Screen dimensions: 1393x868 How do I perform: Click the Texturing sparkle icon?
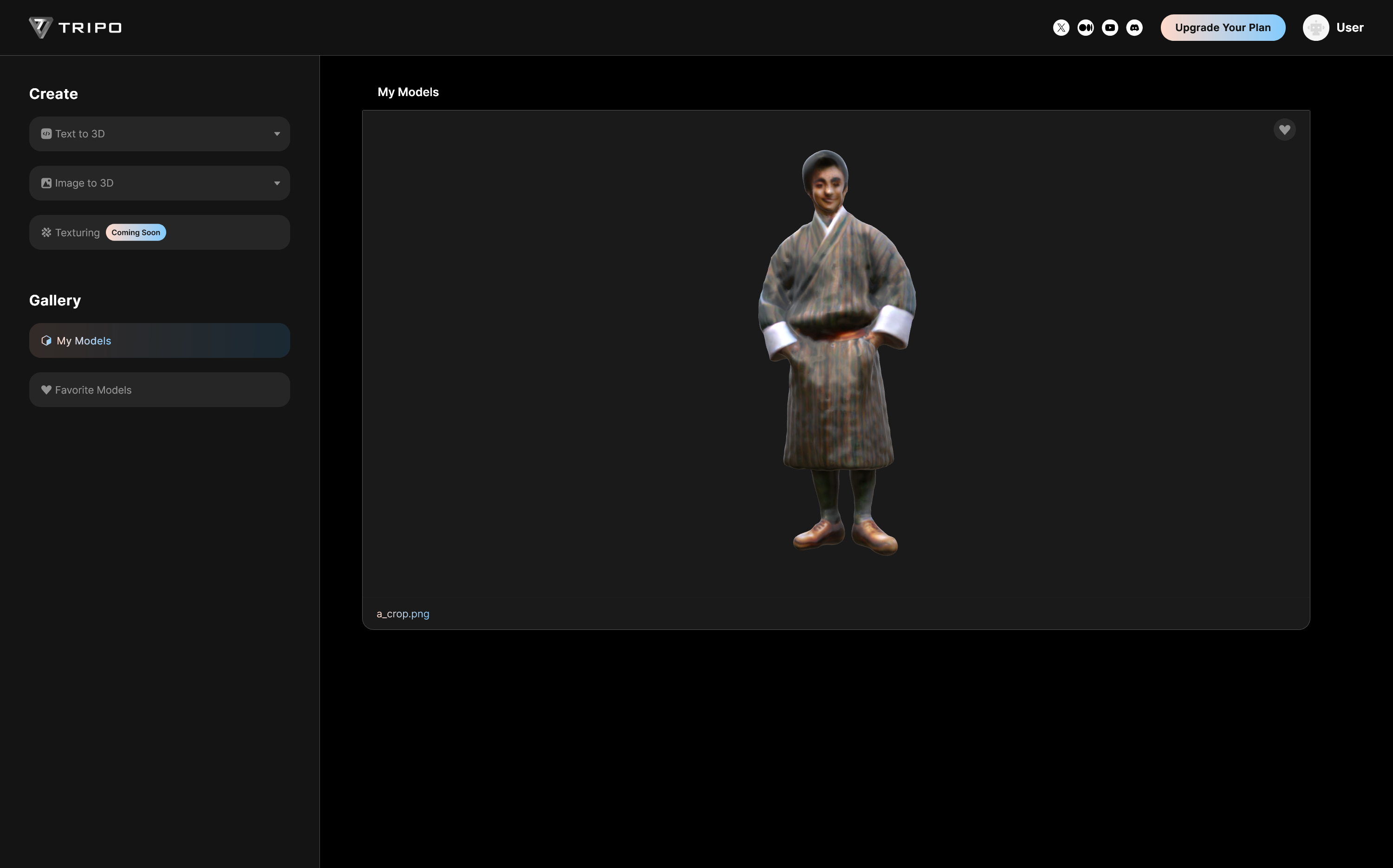46,233
